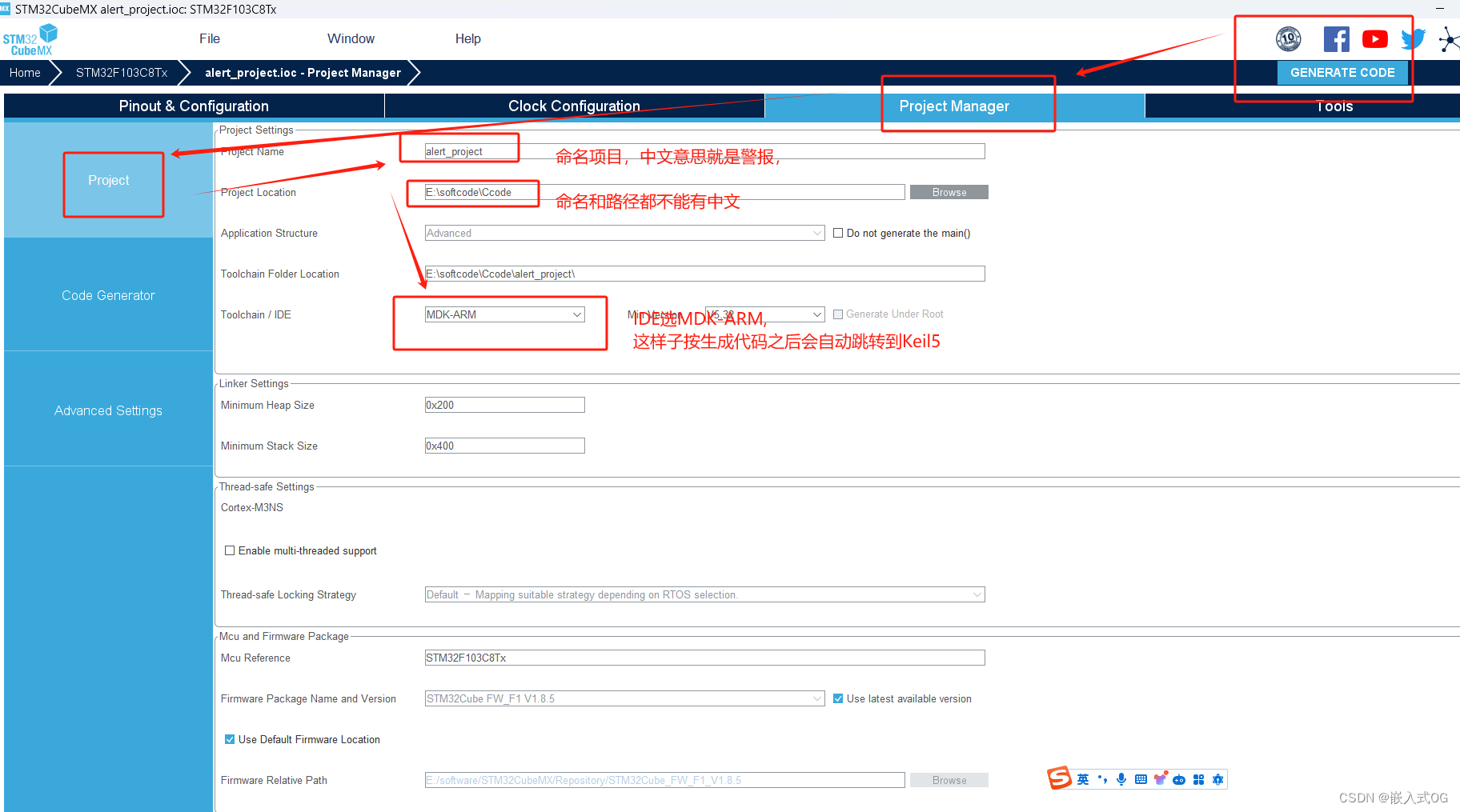The height and width of the screenshot is (812, 1460).
Task: Click Sogou game controller icon
Action: (1179, 780)
